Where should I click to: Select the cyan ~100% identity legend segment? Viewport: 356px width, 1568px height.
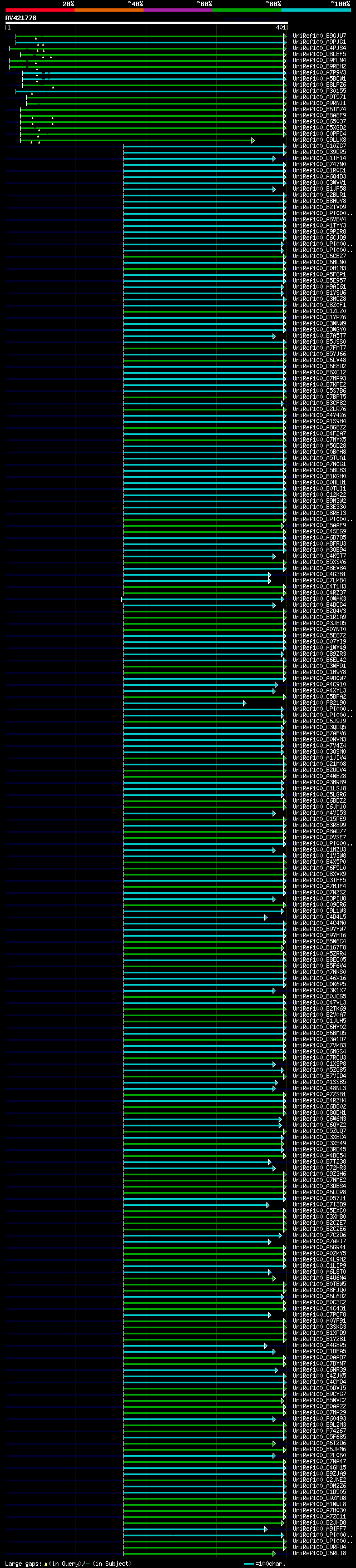tap(316, 10)
